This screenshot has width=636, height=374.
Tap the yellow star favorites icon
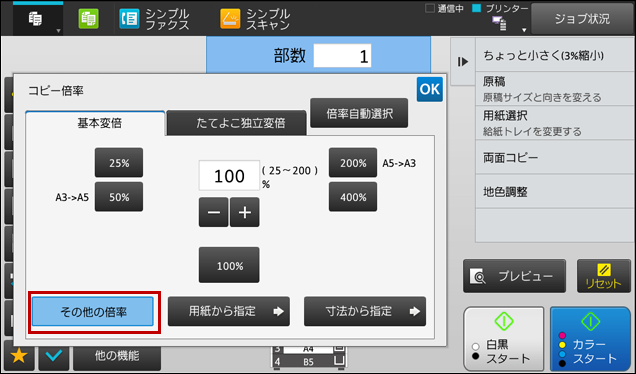pos(19,356)
